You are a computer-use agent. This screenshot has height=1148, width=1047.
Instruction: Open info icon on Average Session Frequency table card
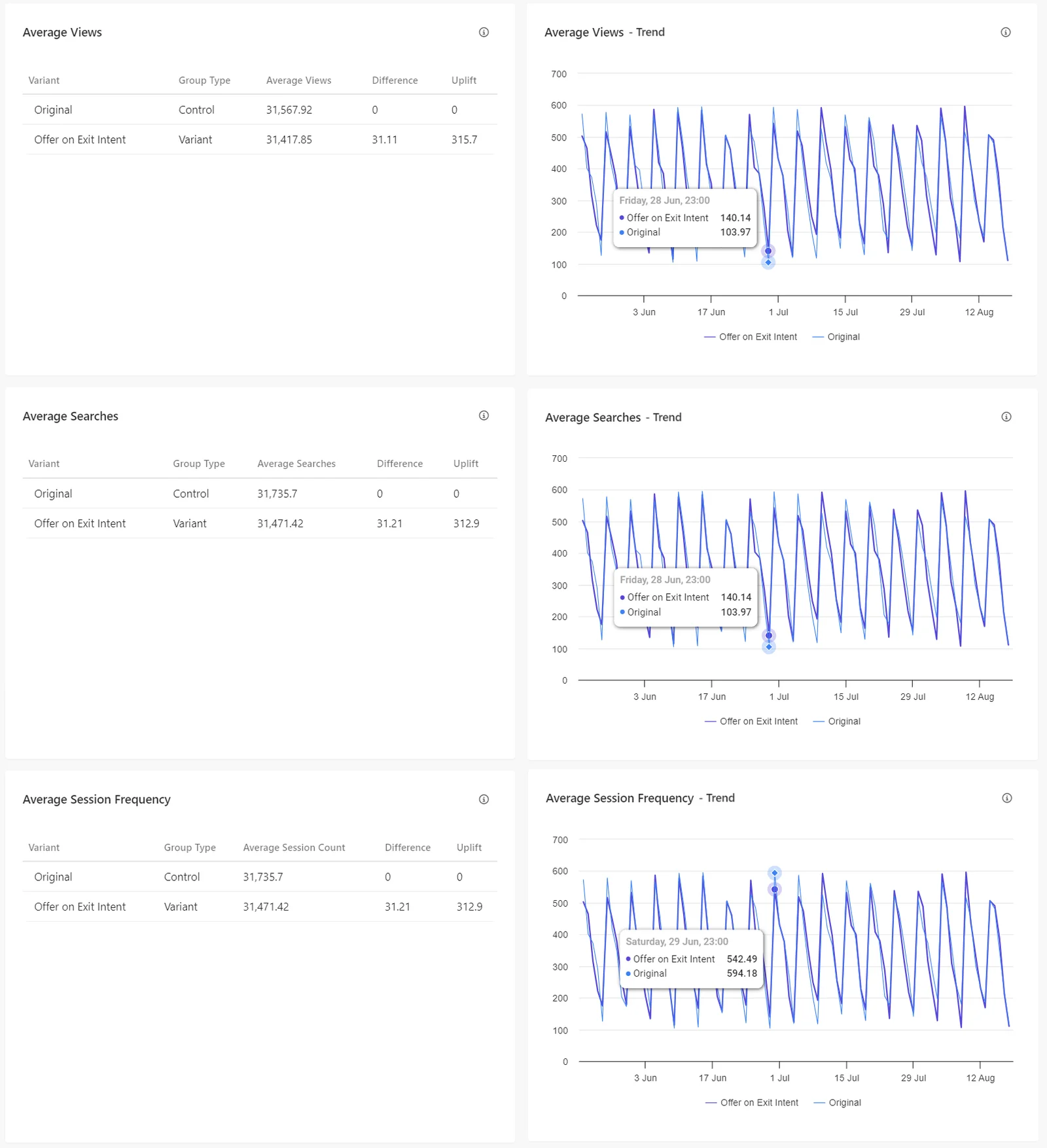click(x=484, y=799)
